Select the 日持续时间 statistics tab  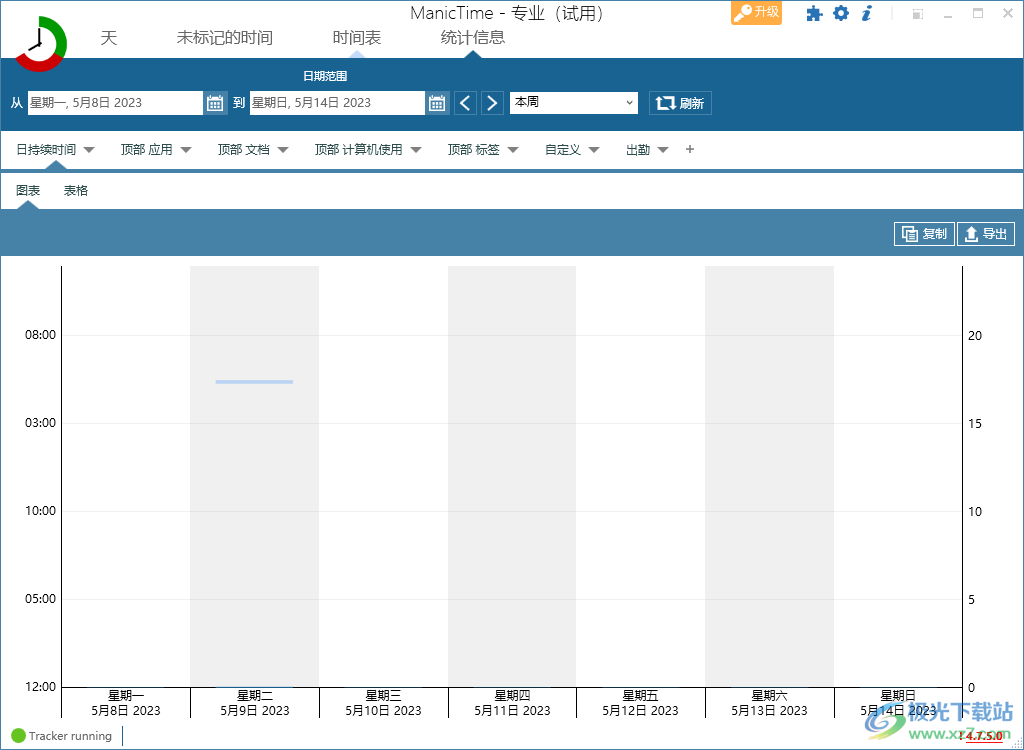click(46, 150)
